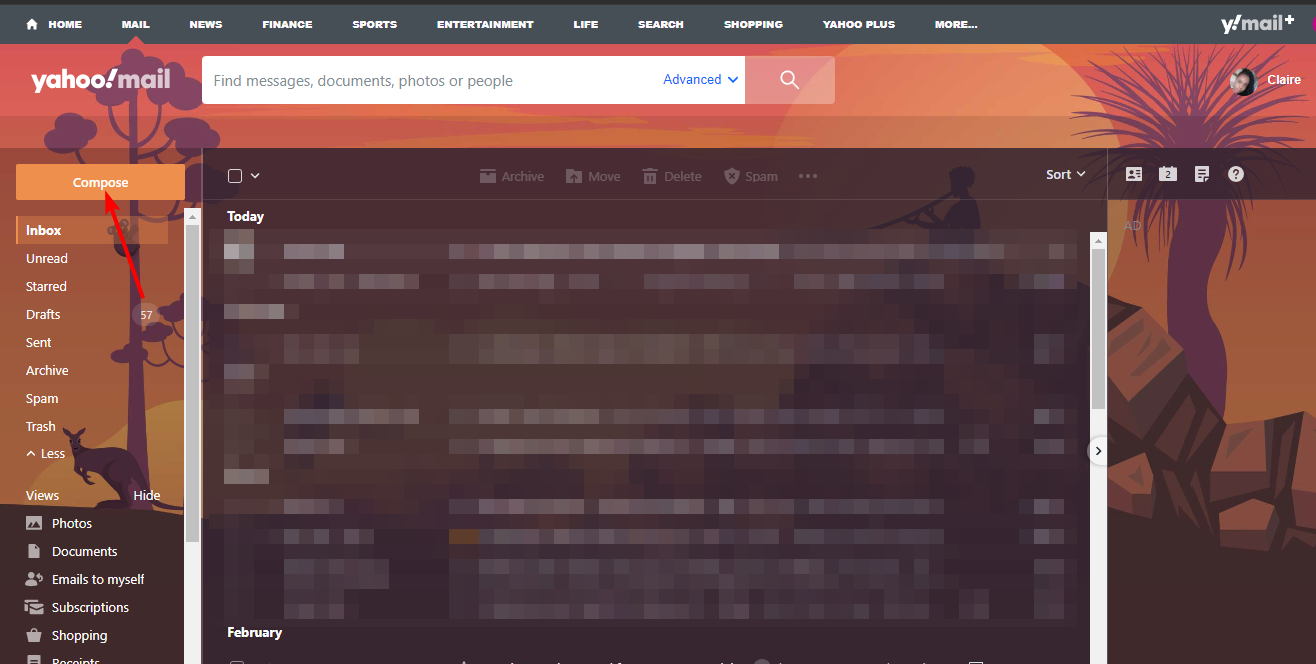Screen dimensions: 1316x664
Task: Click the yahoo!mail logo
Action: 100,80
